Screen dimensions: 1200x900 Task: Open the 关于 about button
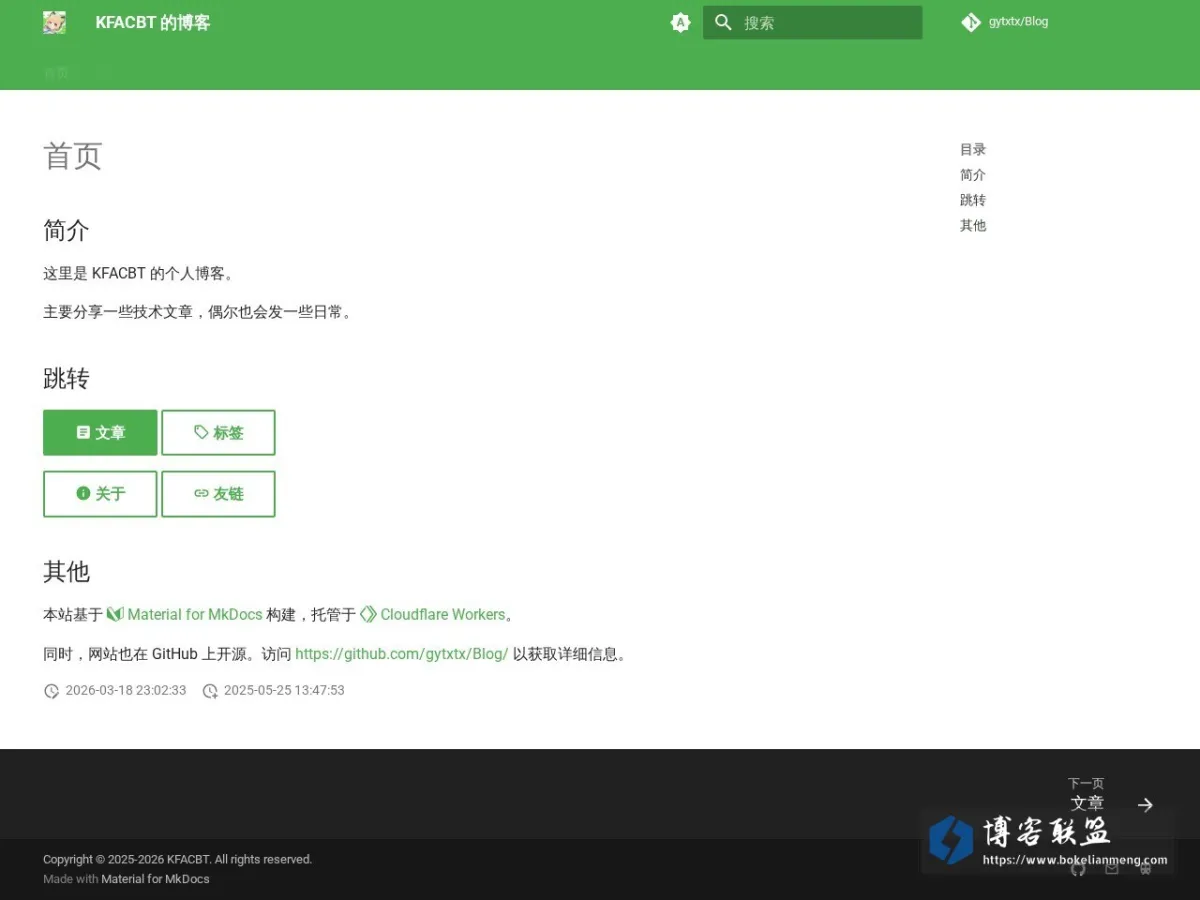tap(100, 493)
